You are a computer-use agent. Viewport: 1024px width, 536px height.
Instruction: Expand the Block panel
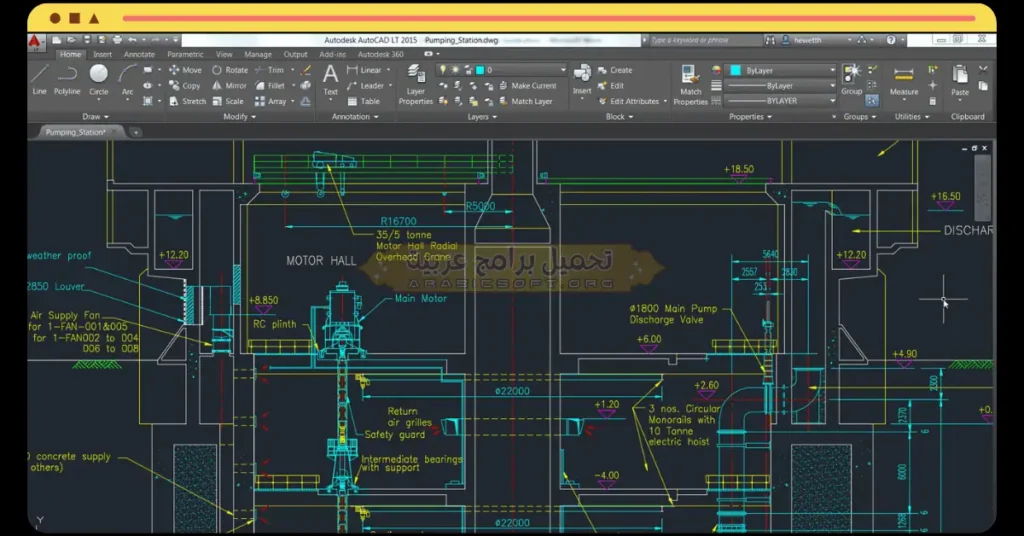point(619,116)
